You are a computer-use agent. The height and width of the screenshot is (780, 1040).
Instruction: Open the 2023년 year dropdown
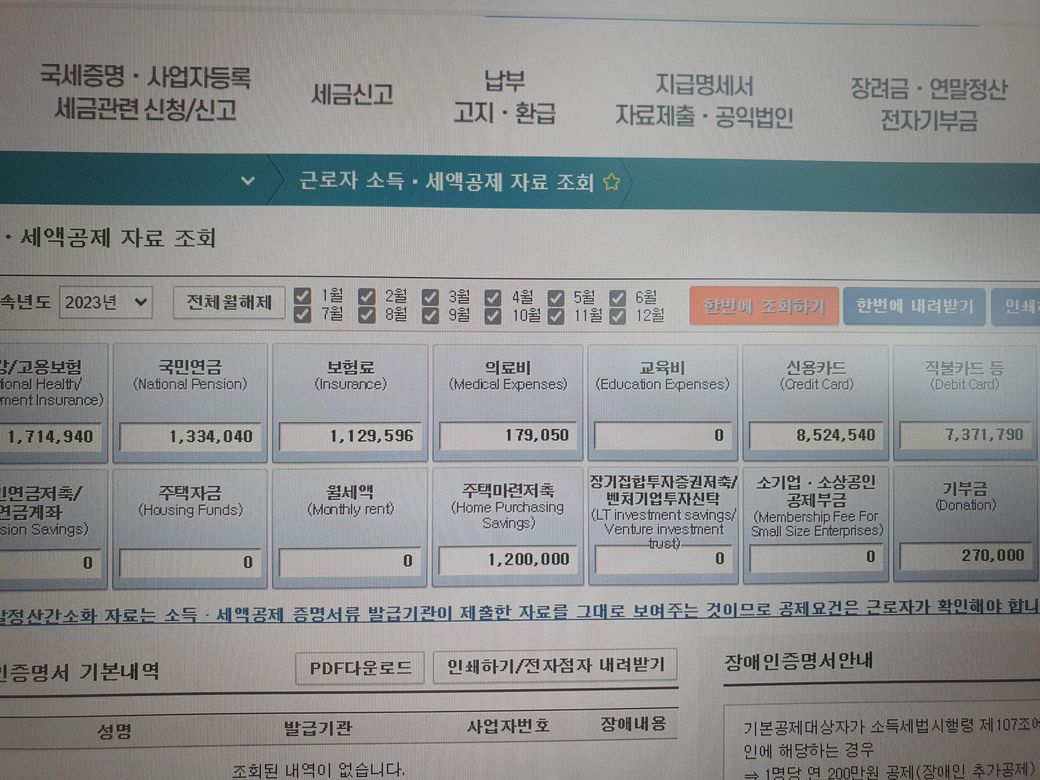(x=106, y=302)
